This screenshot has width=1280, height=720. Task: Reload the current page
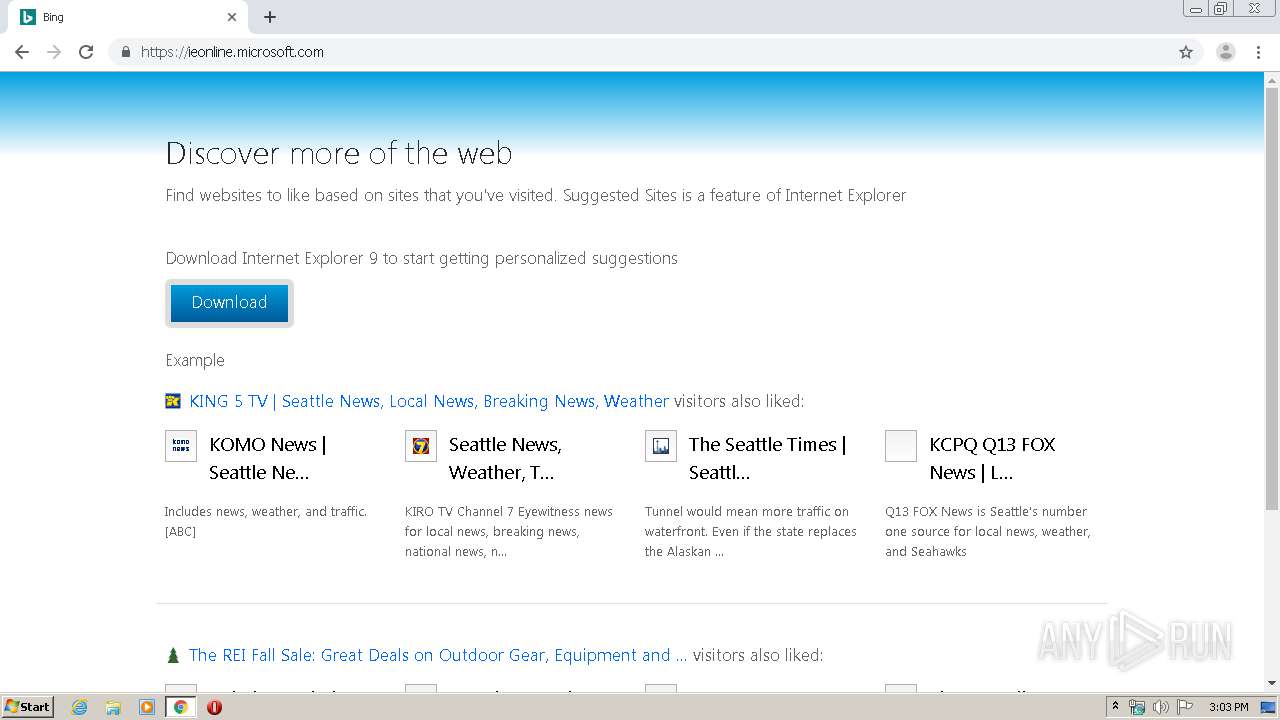click(86, 52)
